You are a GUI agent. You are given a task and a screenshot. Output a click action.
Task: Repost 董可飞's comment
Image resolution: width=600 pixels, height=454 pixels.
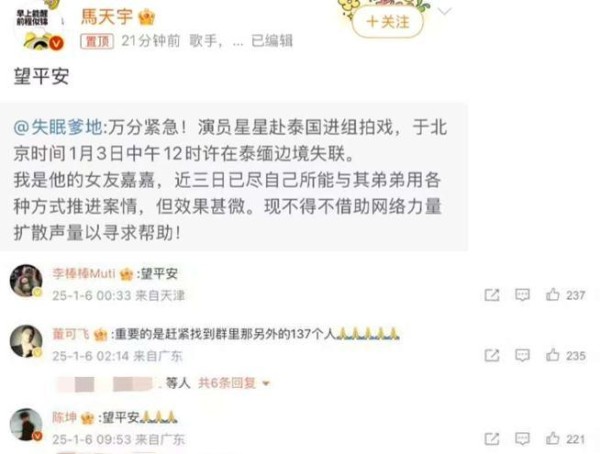coord(492,355)
